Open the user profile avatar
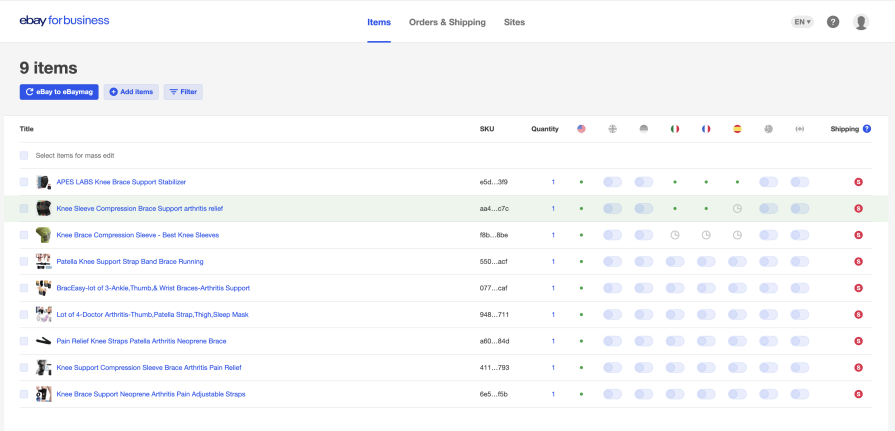The width and height of the screenshot is (895, 431). coord(861,22)
